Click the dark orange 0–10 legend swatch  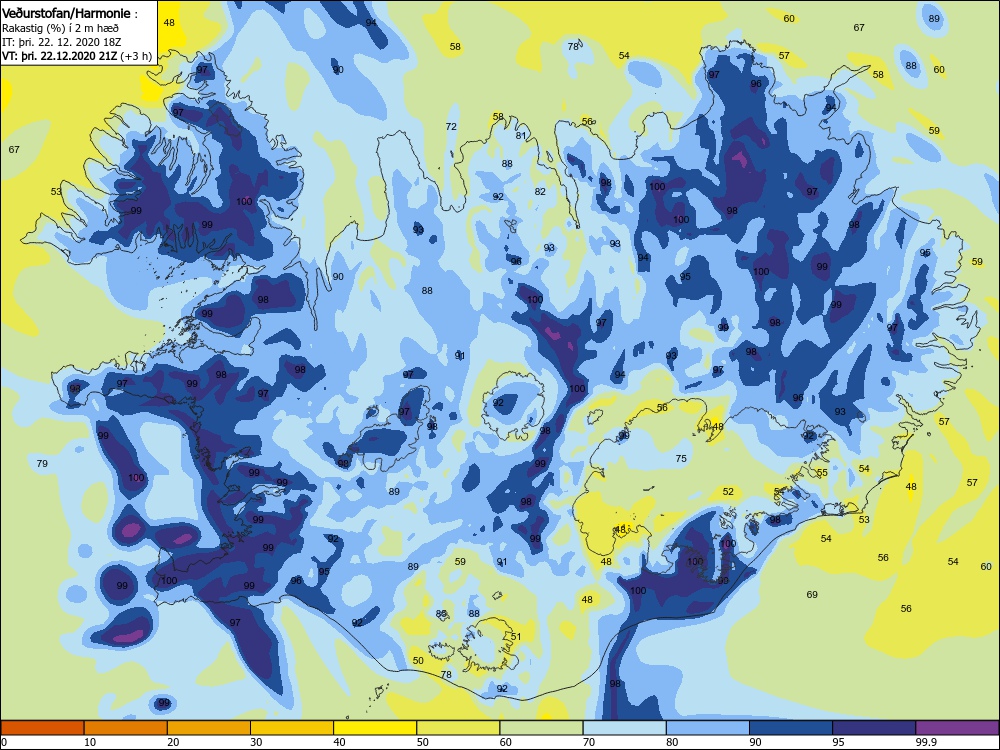pyautogui.click(x=42, y=728)
